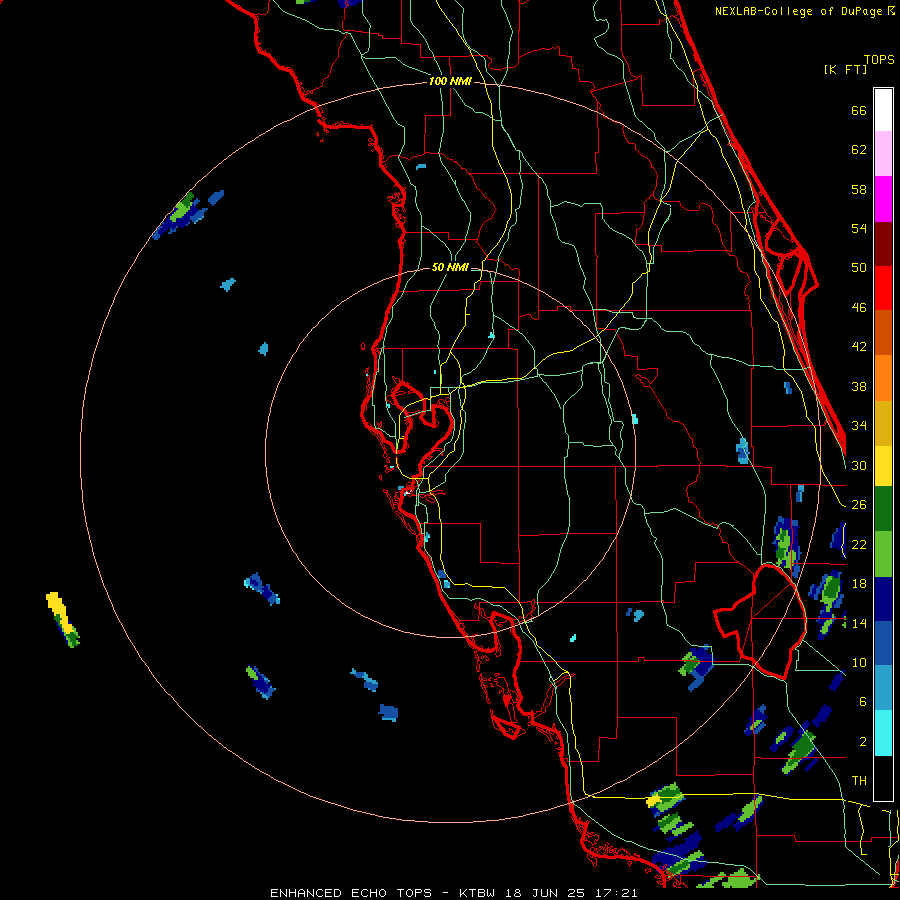
Task: Select the 58 legend value
Action: point(859,189)
